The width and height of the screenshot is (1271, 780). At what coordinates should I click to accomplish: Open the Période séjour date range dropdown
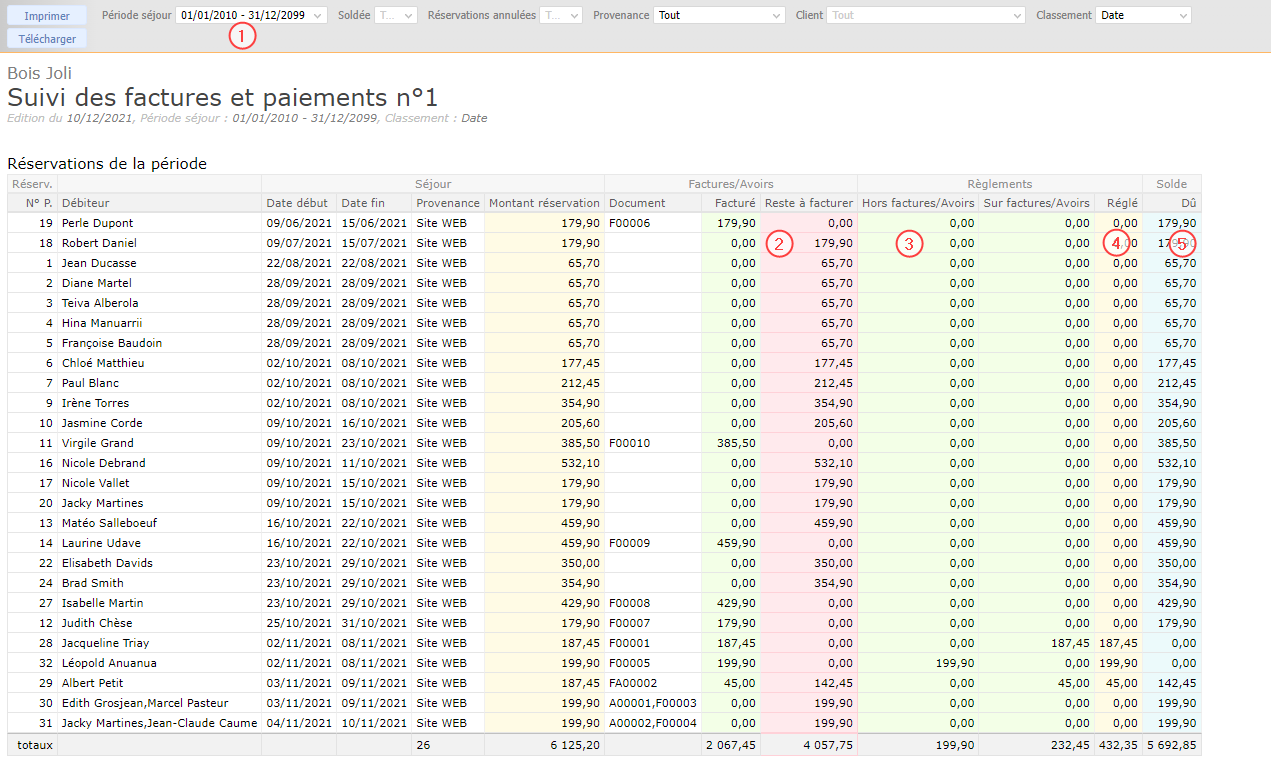[251, 16]
